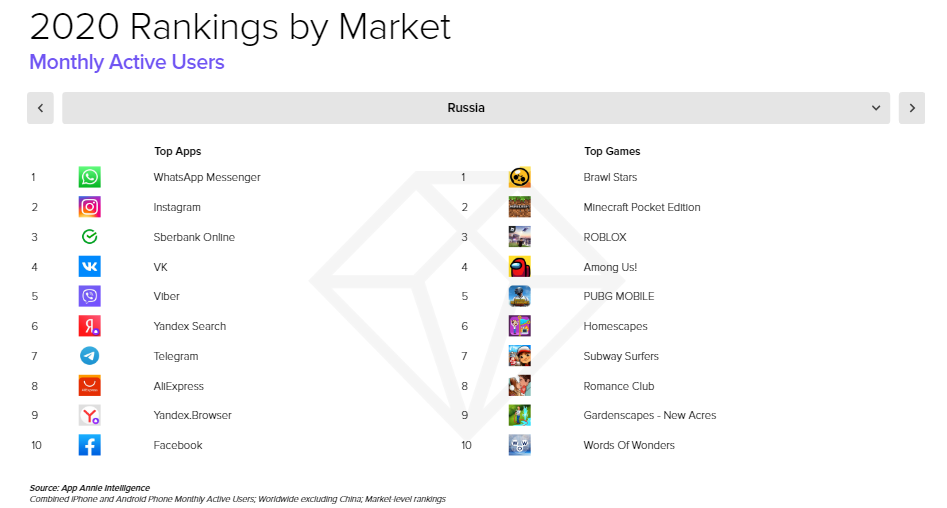Click the Subway Surfers game icon
This screenshot has width=947, height=508.
(519, 356)
